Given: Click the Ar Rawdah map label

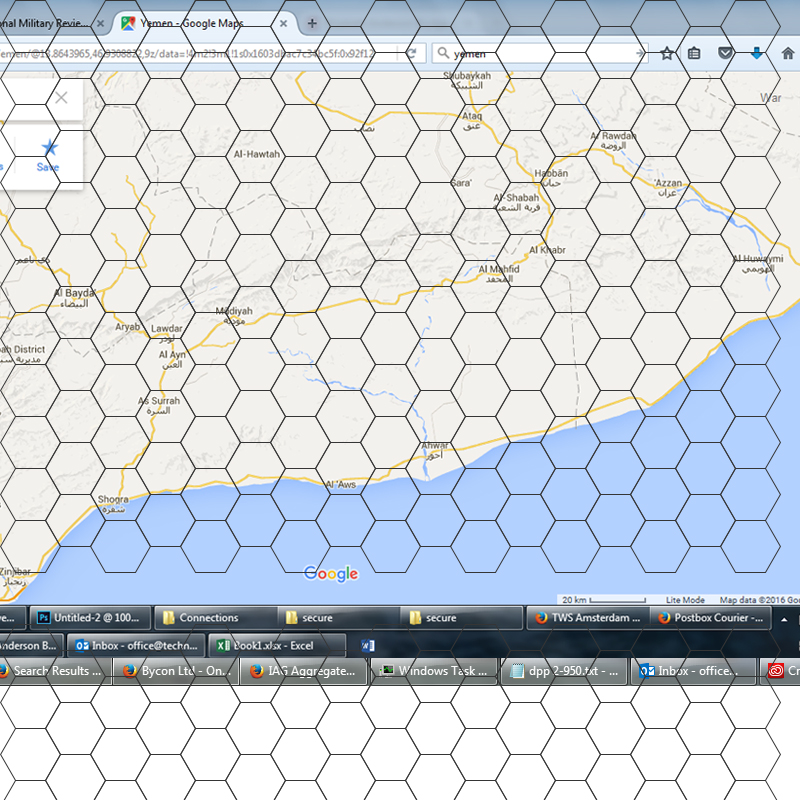Looking at the screenshot, I should tap(613, 140).
